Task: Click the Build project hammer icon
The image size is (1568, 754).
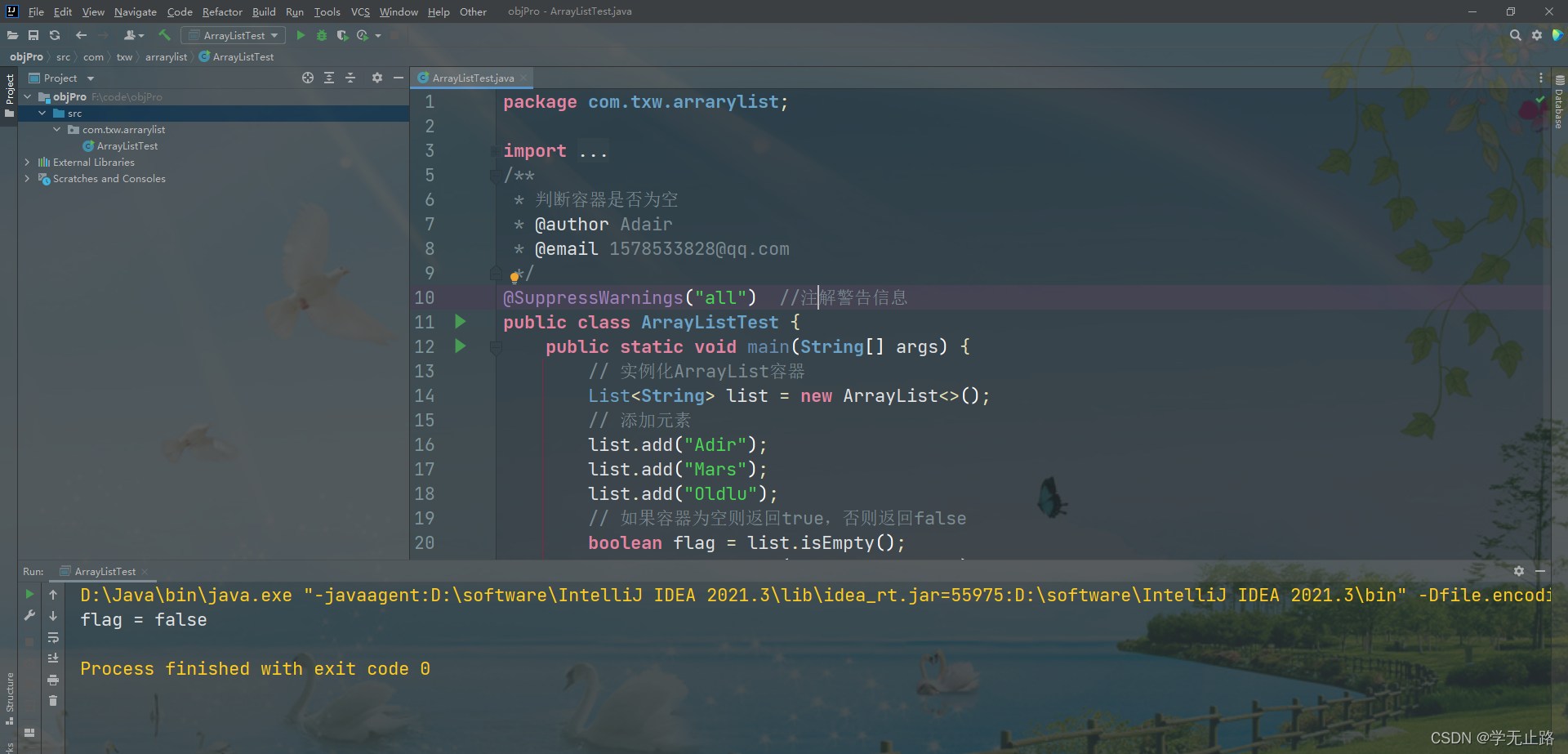Action: point(164,35)
